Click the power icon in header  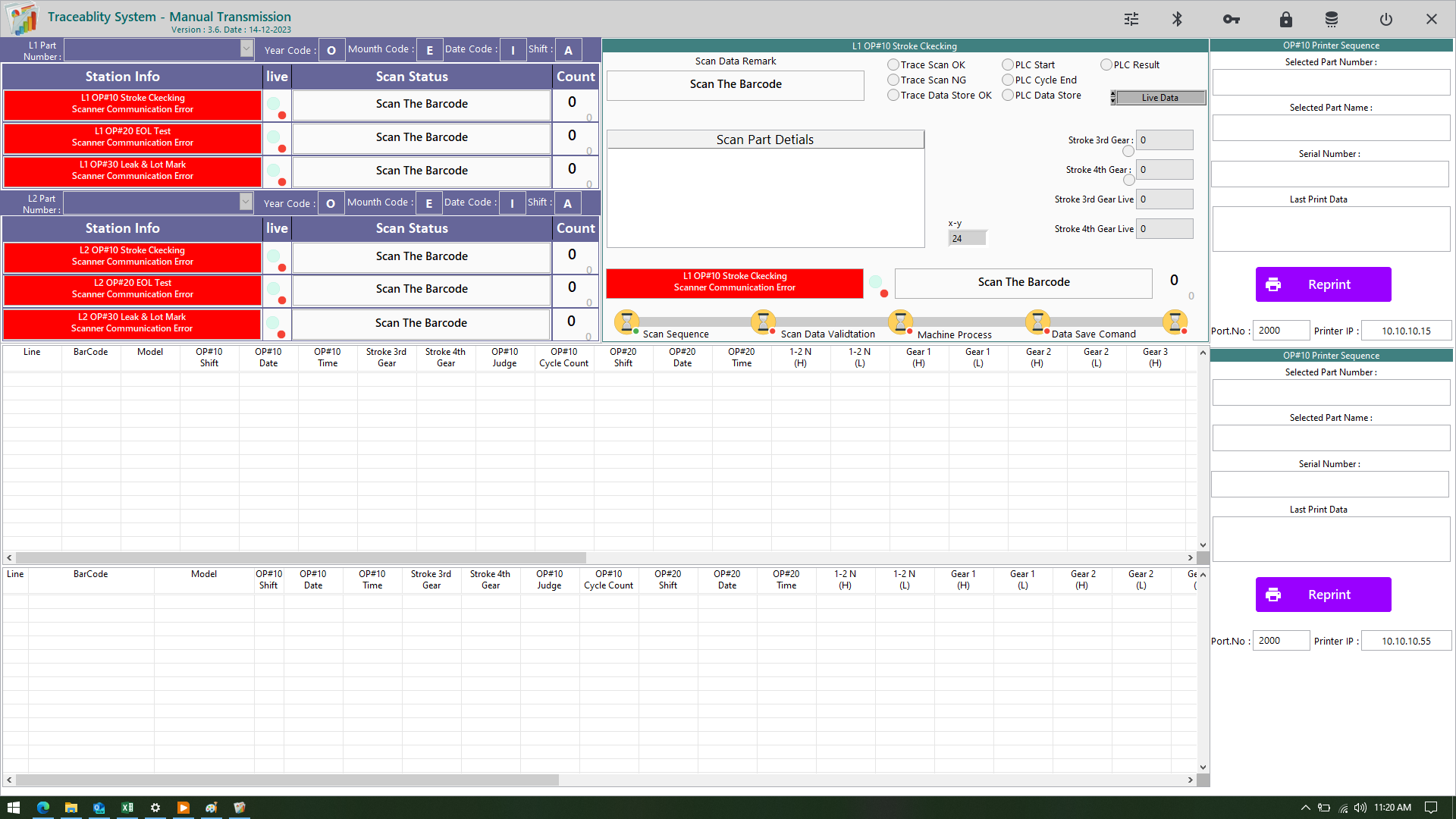1386,19
